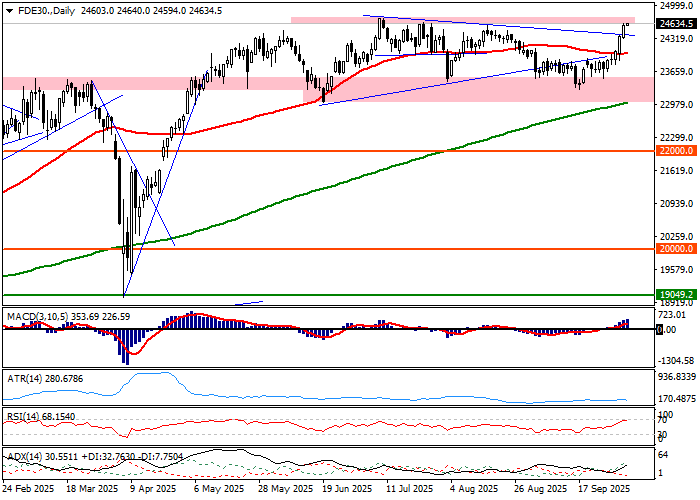Click the 19049.2 green price label
The image size is (700, 500).
click(676, 295)
